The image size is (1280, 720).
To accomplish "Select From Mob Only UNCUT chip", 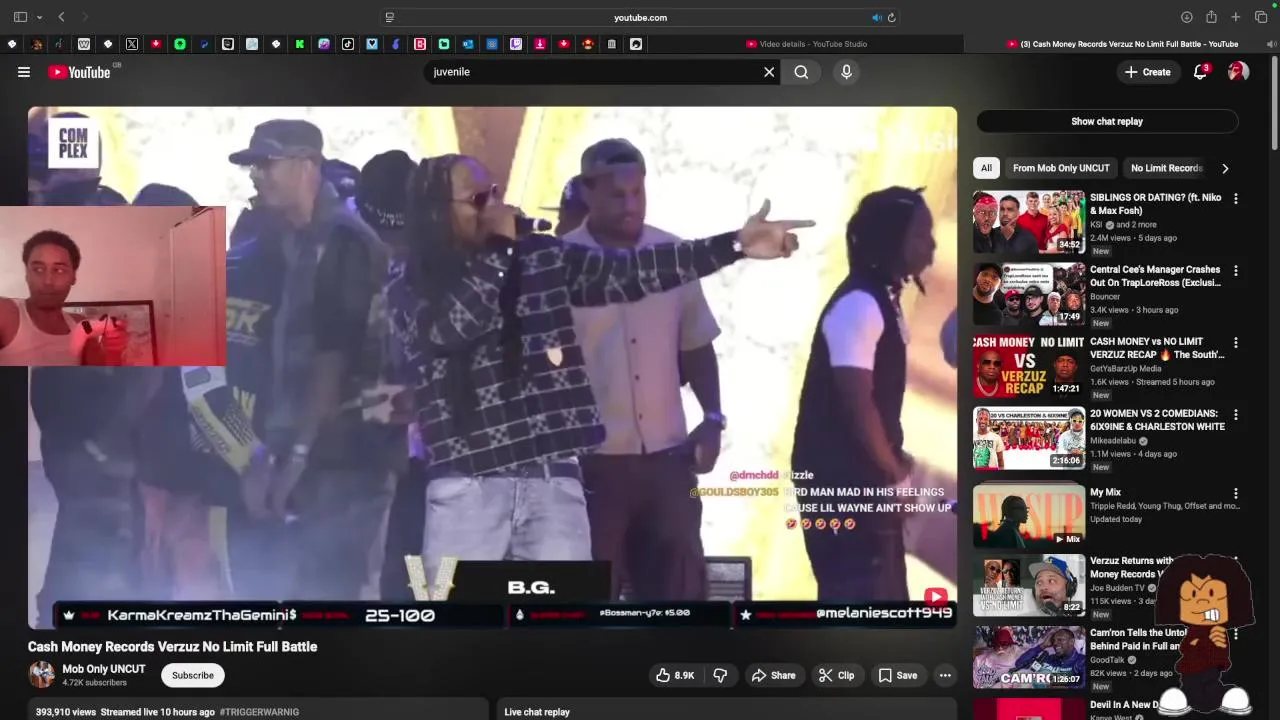I will pyautogui.click(x=1061, y=168).
